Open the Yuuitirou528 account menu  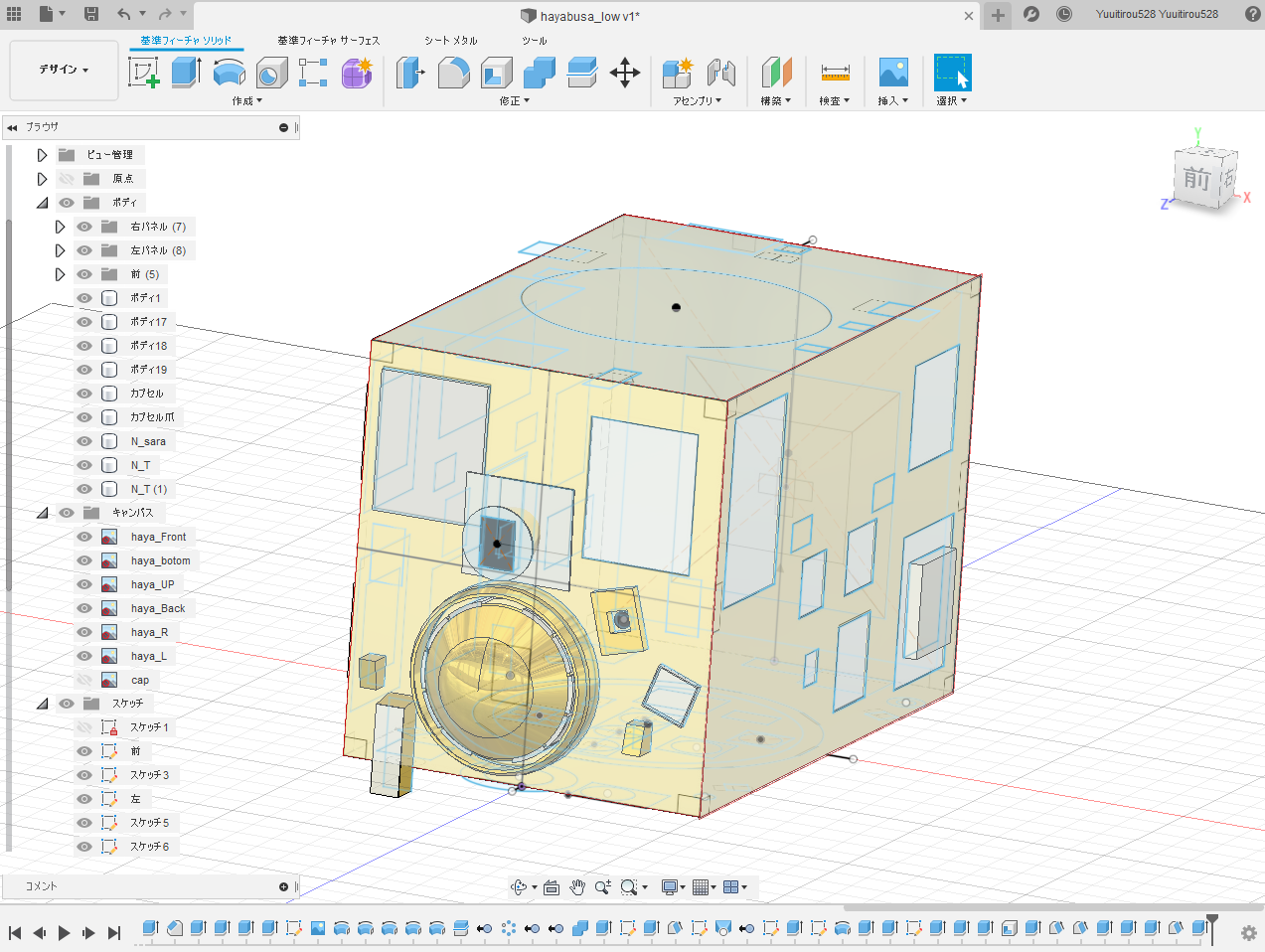pyautogui.click(x=1157, y=14)
